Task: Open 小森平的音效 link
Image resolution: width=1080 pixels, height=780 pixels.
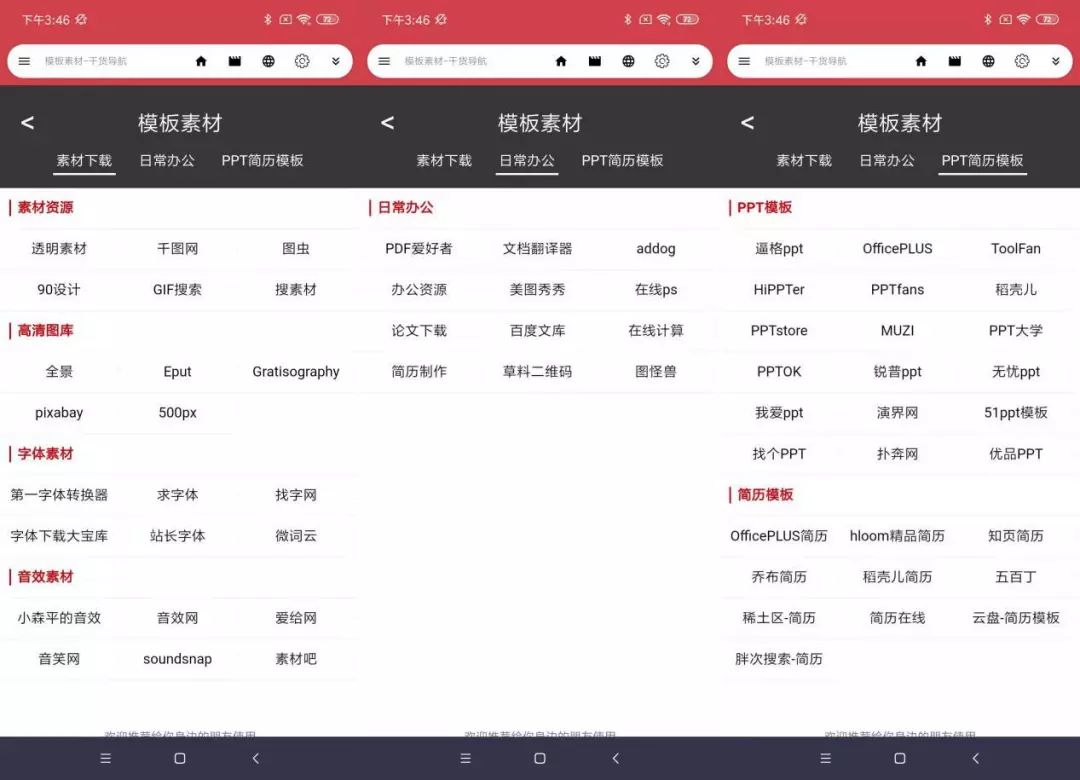Action: click(x=59, y=618)
